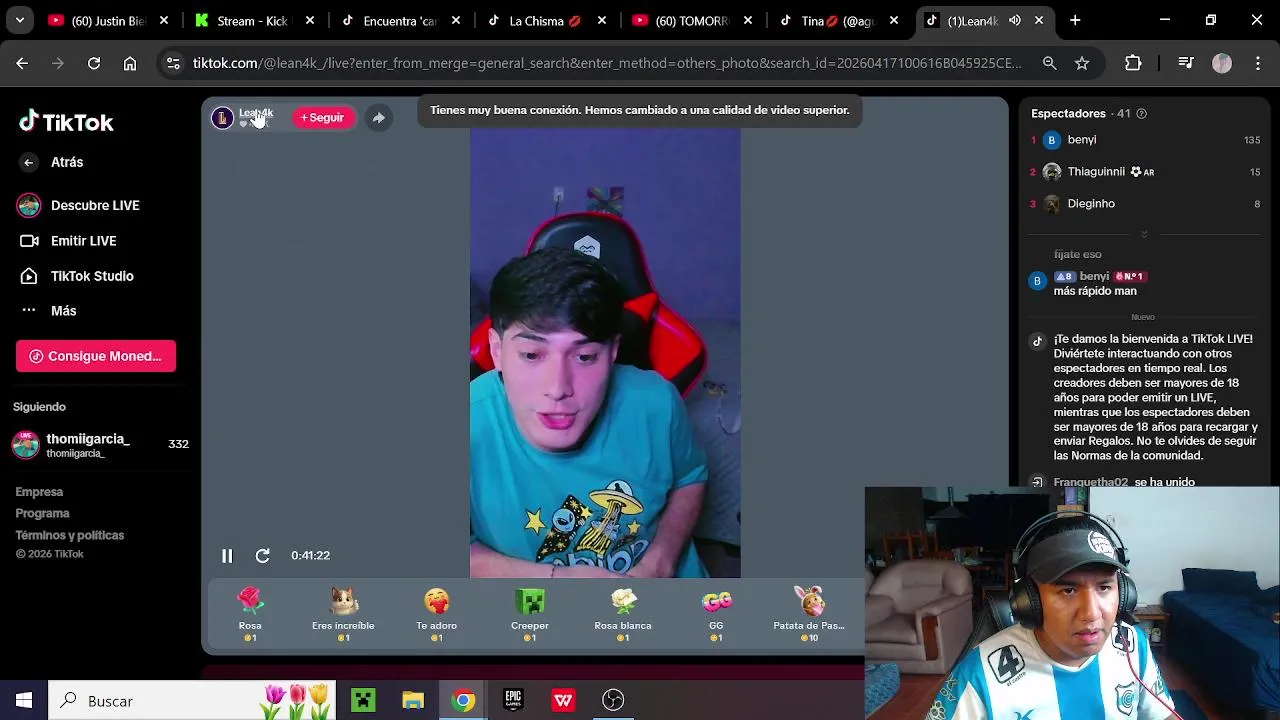Open the Chrome profile avatar
1280x720 pixels.
(x=1222, y=63)
